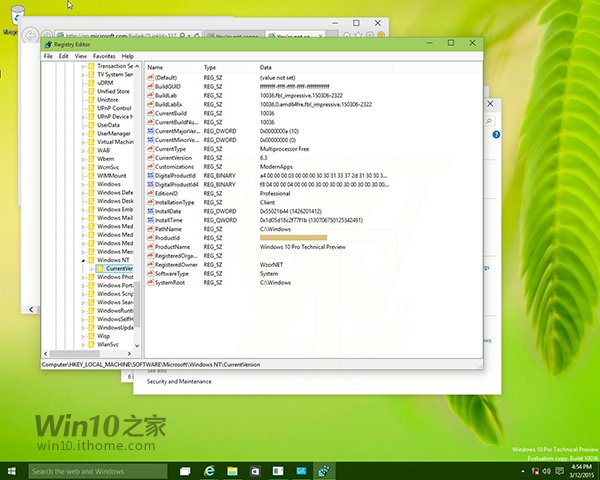Select the Customizations value icon
The image size is (600, 480).
[x=150, y=167]
